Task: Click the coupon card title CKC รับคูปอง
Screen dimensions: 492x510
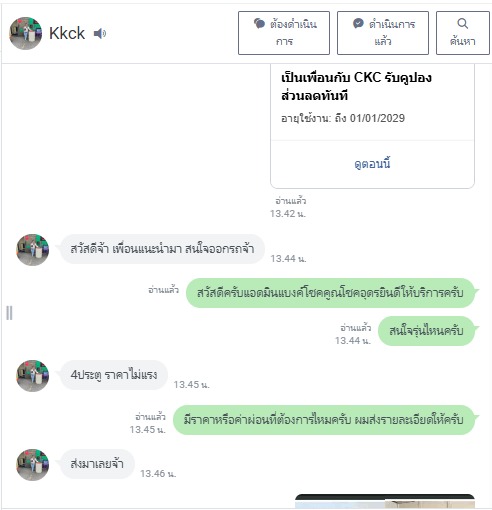Action: point(356,87)
